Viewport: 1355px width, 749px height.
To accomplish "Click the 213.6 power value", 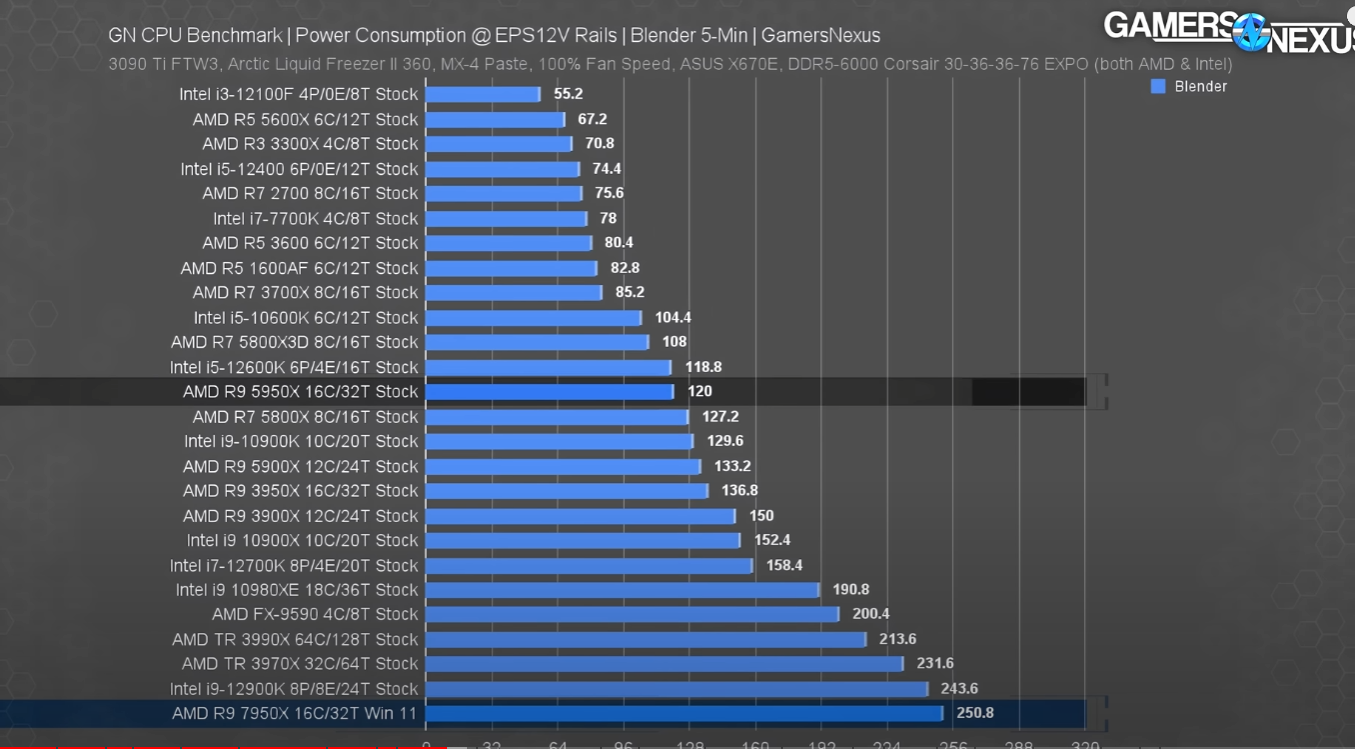I will pyautogui.click(x=898, y=639).
